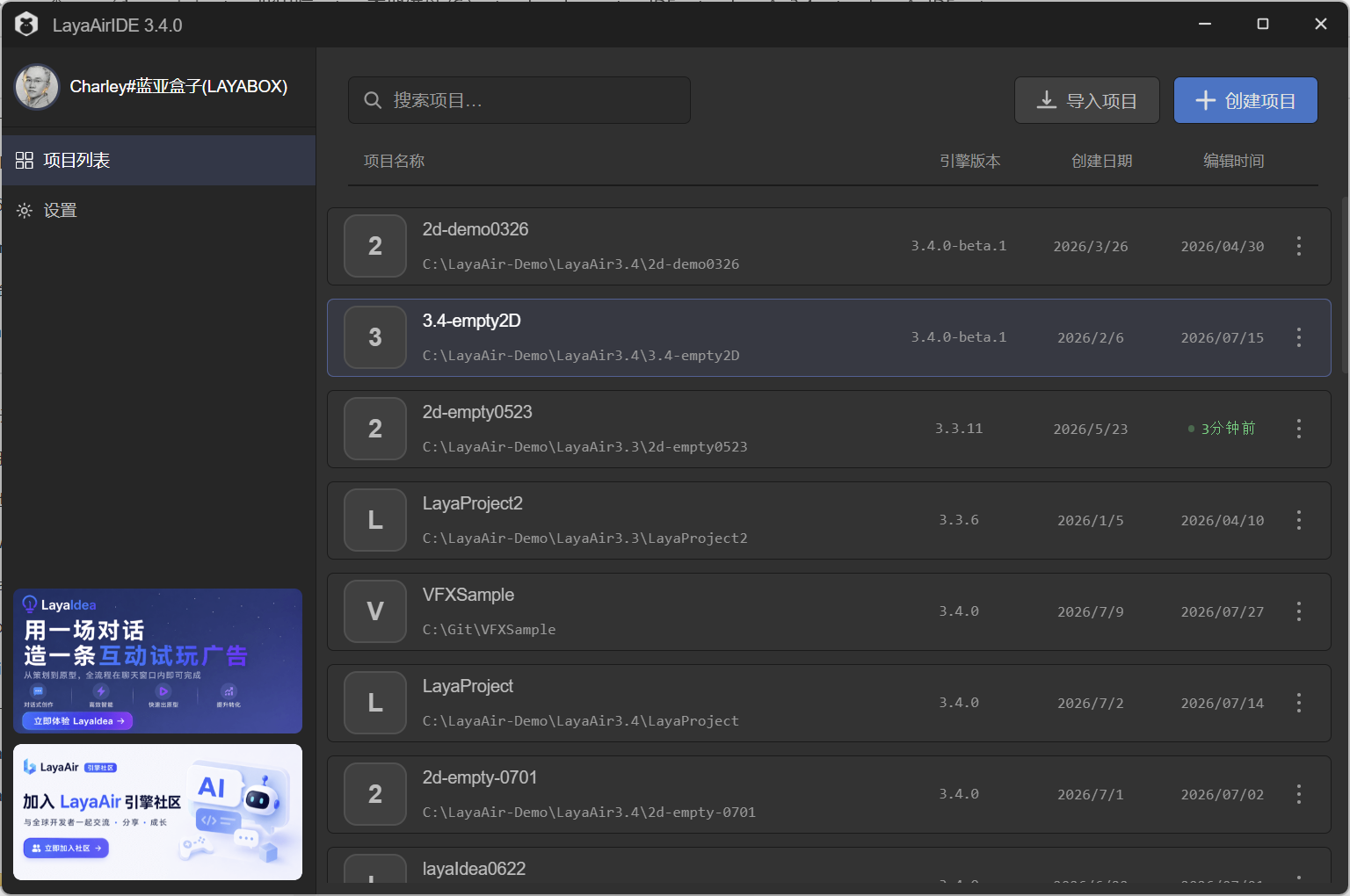Select project name 2d-empty0523
The width and height of the screenshot is (1350, 896).
point(477,412)
